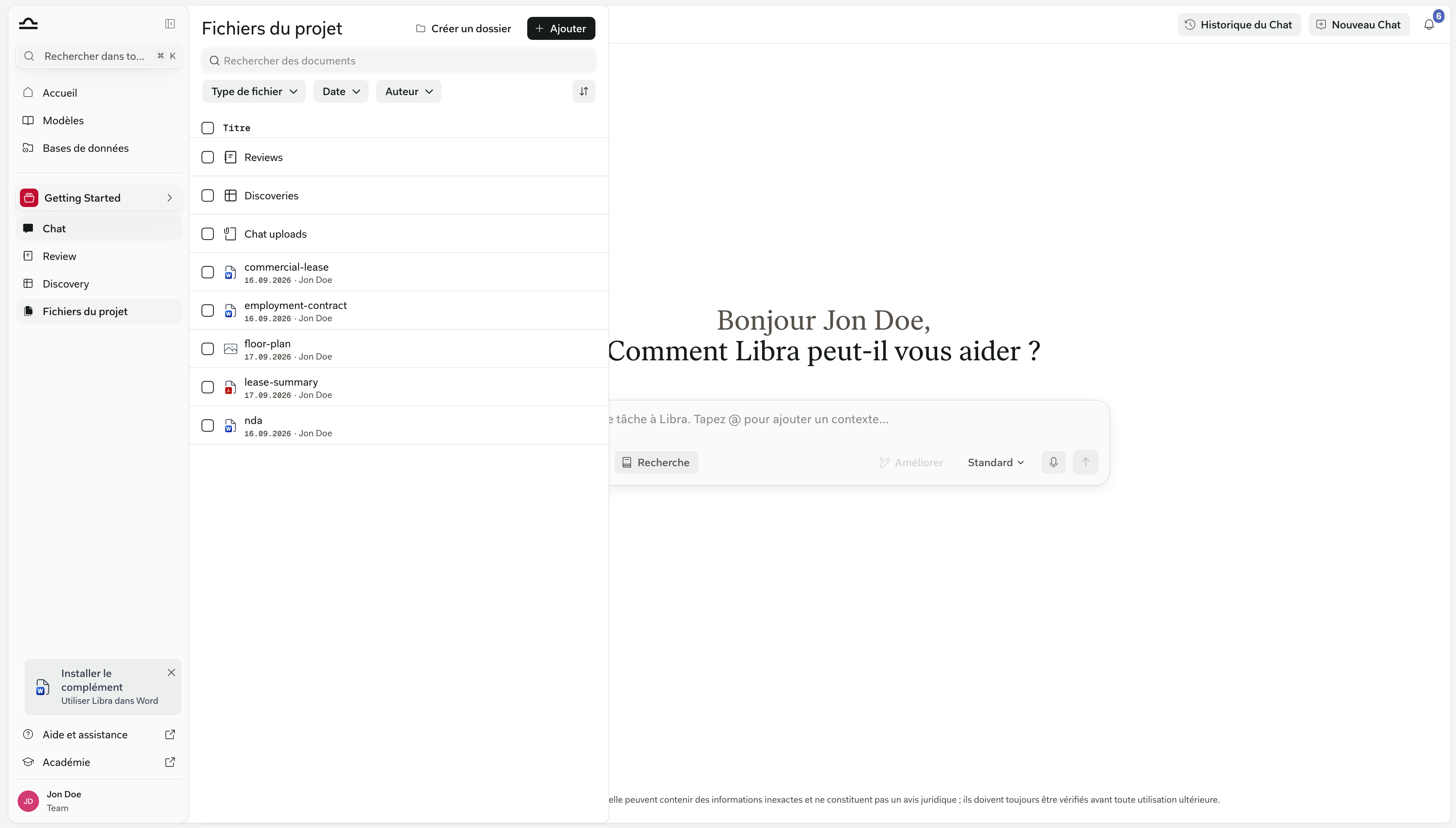
Task: Click the JD user avatar
Action: click(28, 801)
